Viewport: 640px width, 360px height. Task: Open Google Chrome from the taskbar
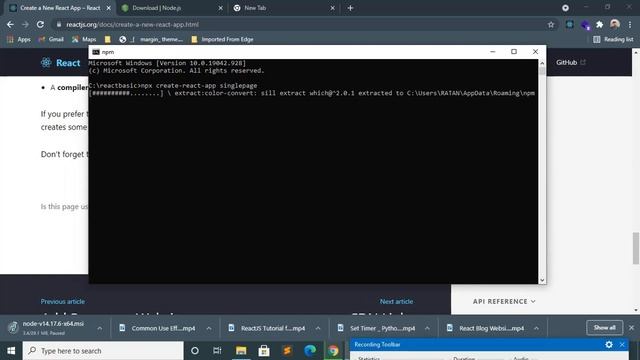click(x=333, y=351)
